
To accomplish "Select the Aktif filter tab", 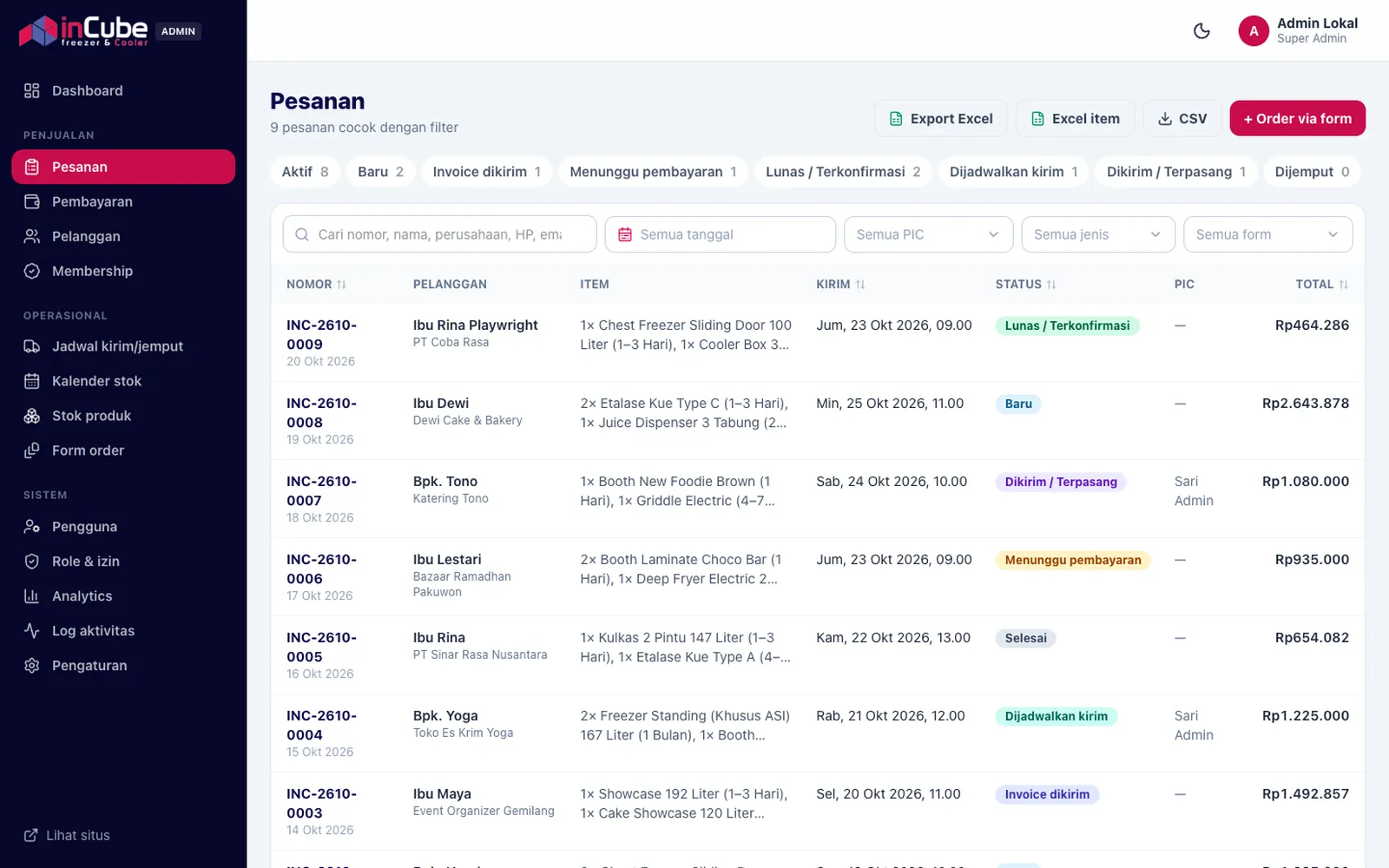I will pyautogui.click(x=305, y=172).
